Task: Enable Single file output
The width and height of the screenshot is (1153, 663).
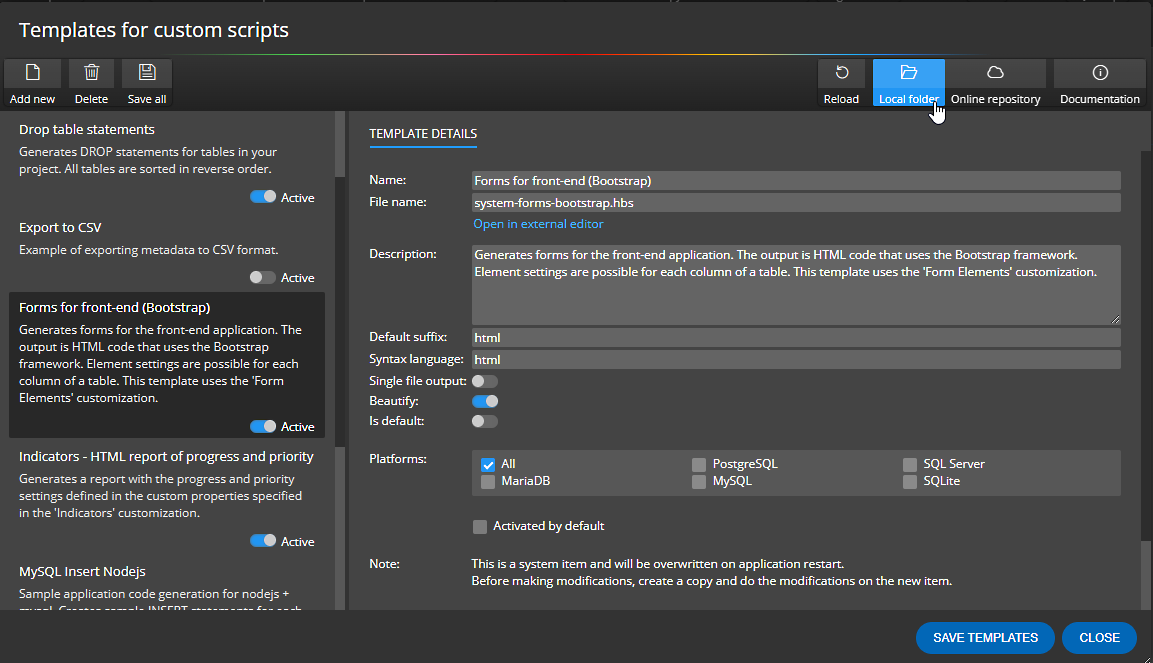Action: (x=485, y=381)
